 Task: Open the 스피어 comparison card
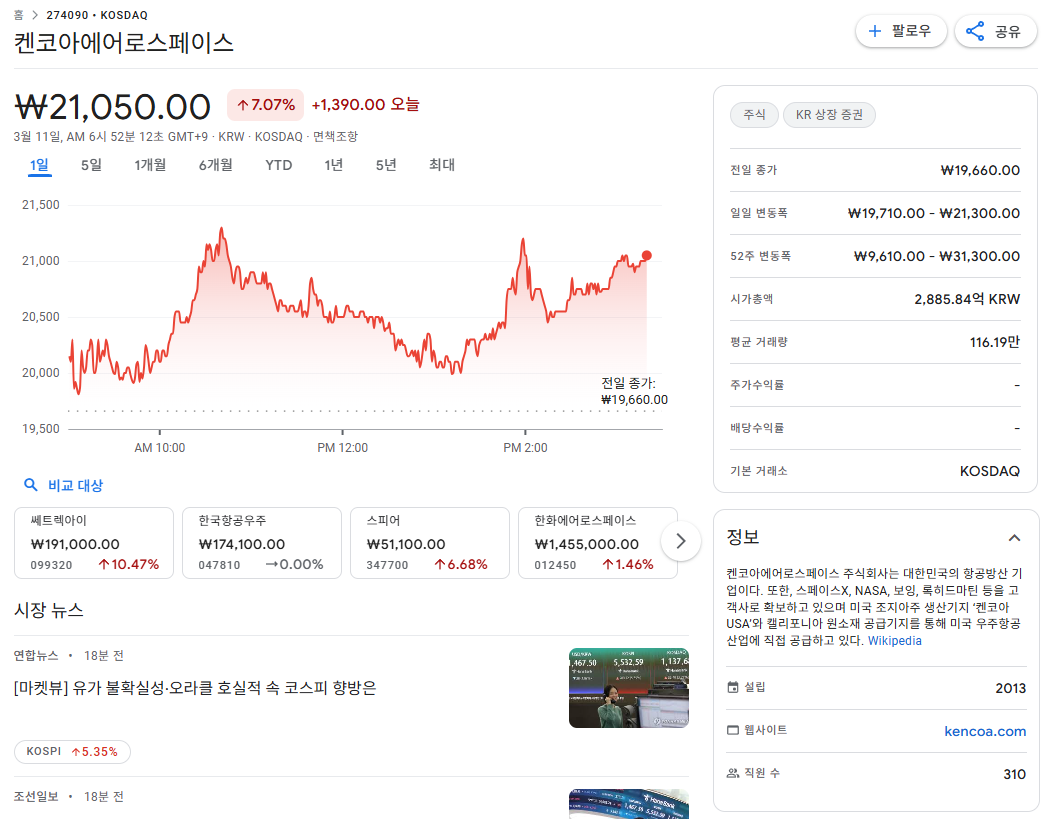tap(430, 543)
